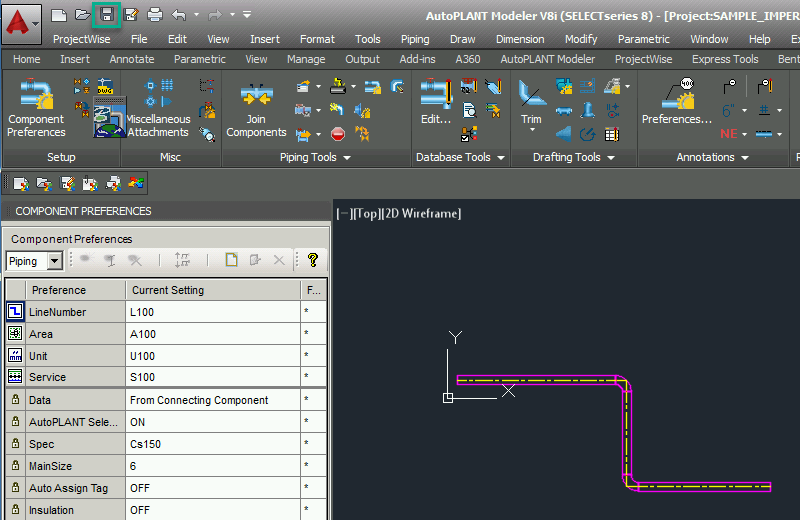Image resolution: width=800 pixels, height=520 pixels.
Task: Click the red stop icon in Piping Tools
Action: click(338, 134)
